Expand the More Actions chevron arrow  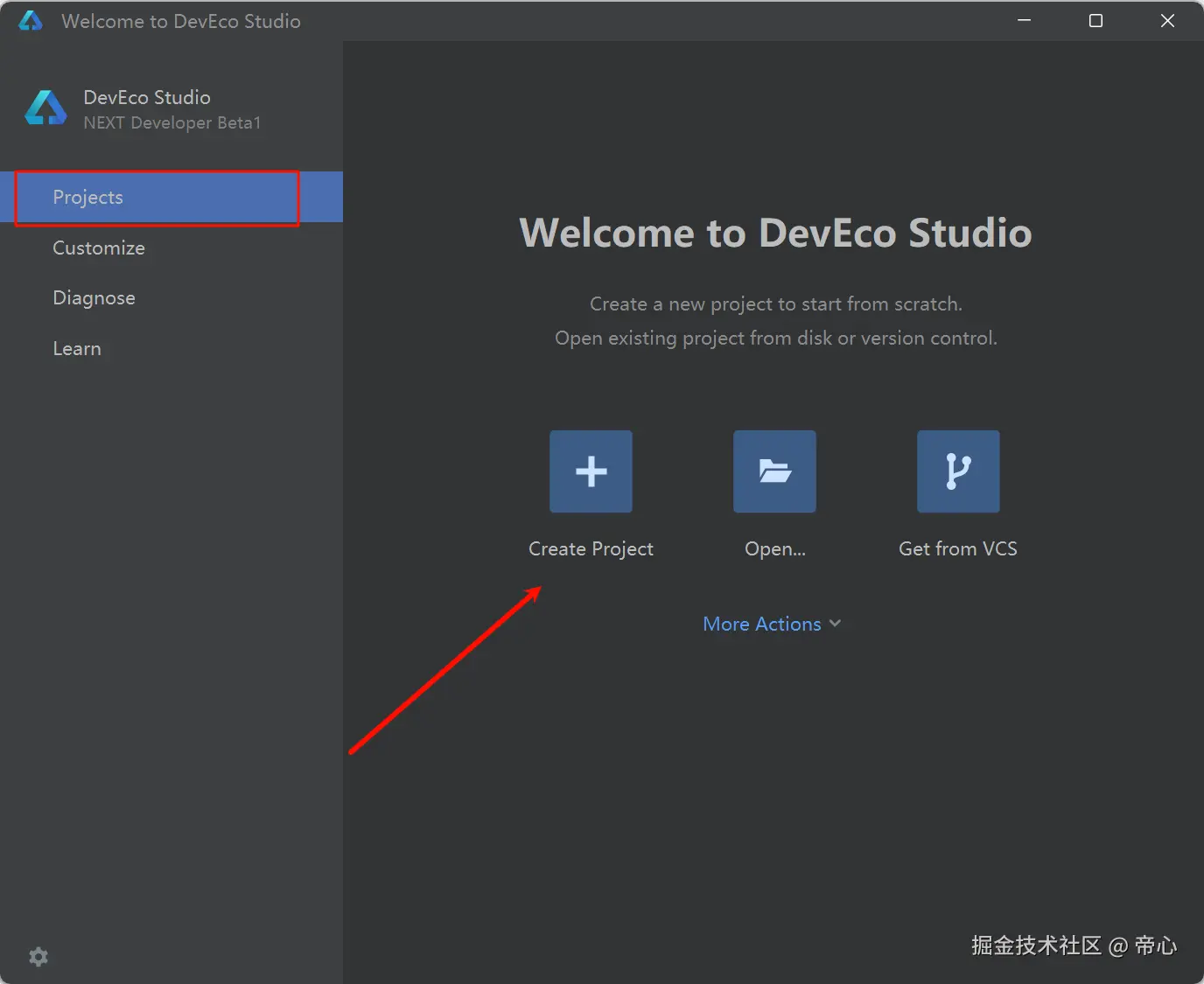[835, 624]
